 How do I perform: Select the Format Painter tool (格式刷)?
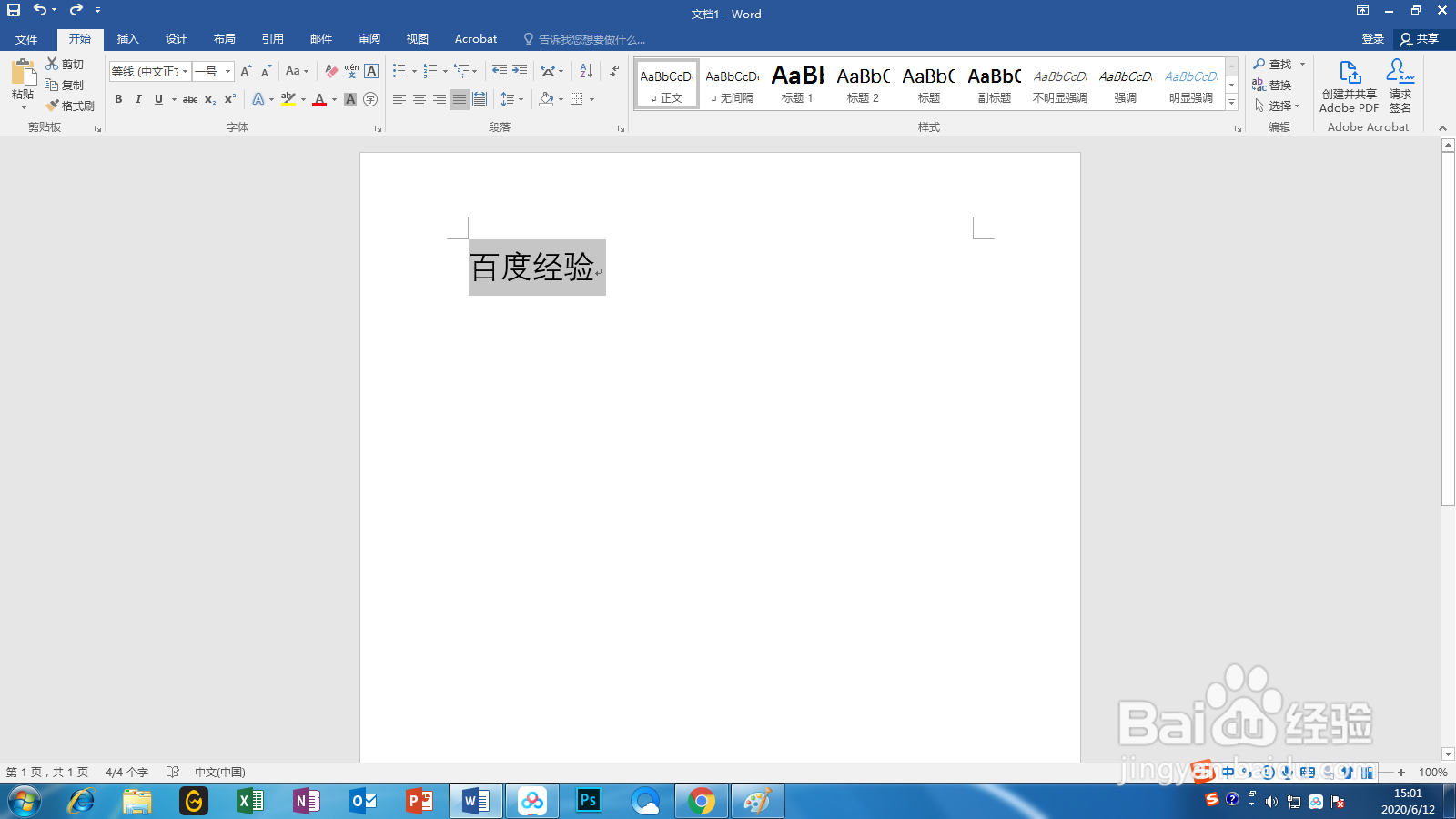click(70, 106)
